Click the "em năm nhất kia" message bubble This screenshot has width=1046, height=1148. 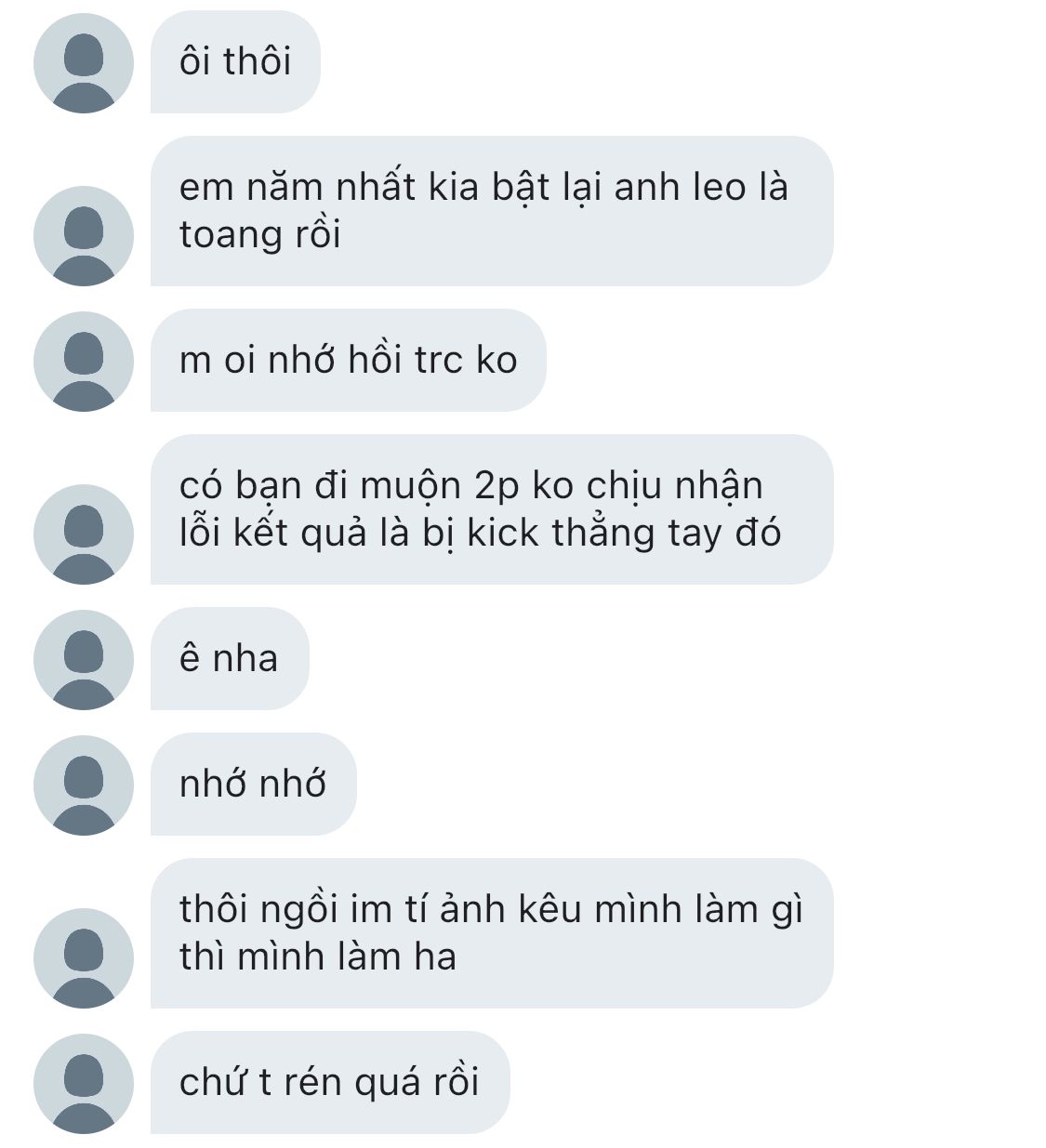(x=491, y=211)
